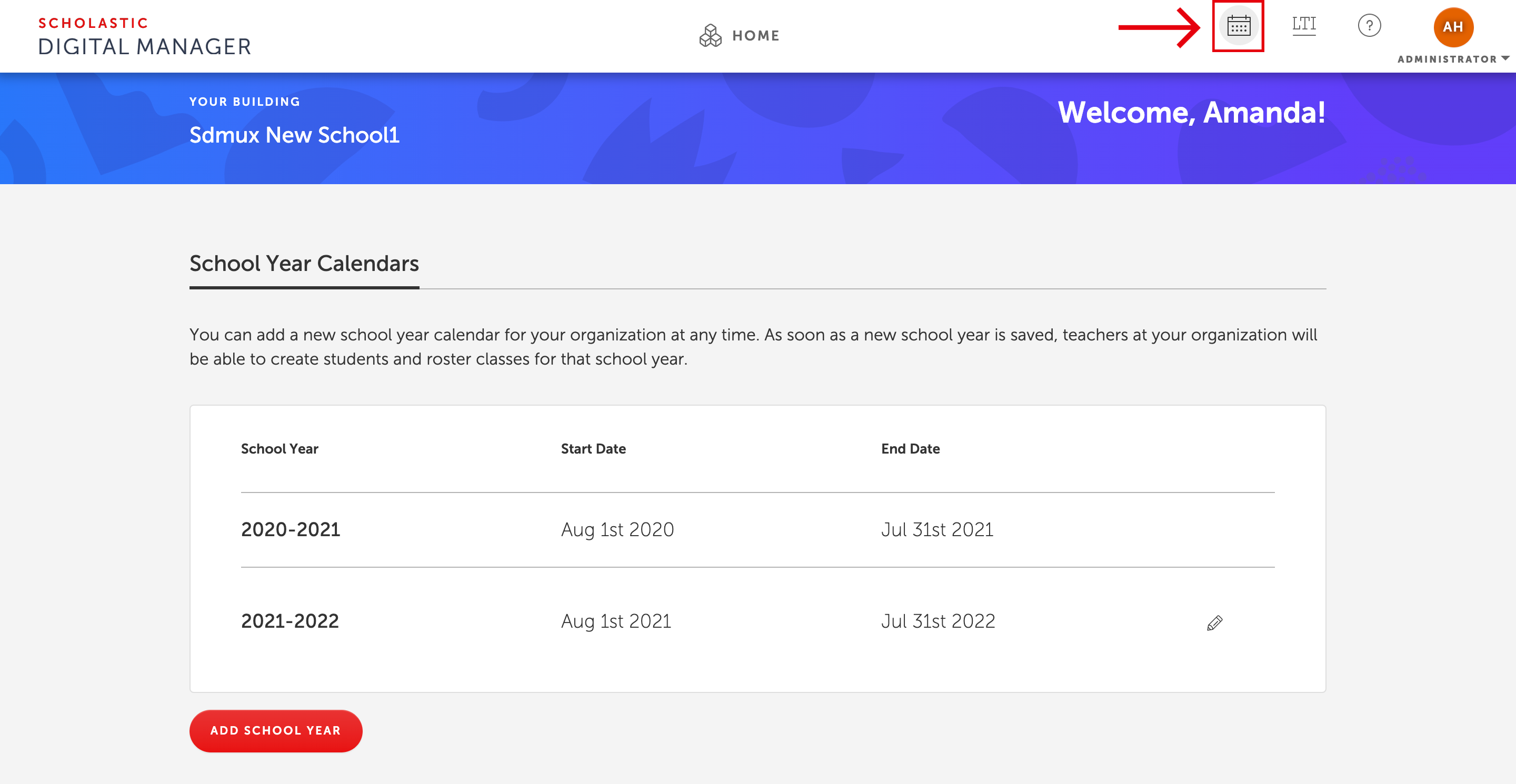Click the ADD SCHOOL YEAR button
Screen dimensions: 1516x784
(x=276, y=731)
